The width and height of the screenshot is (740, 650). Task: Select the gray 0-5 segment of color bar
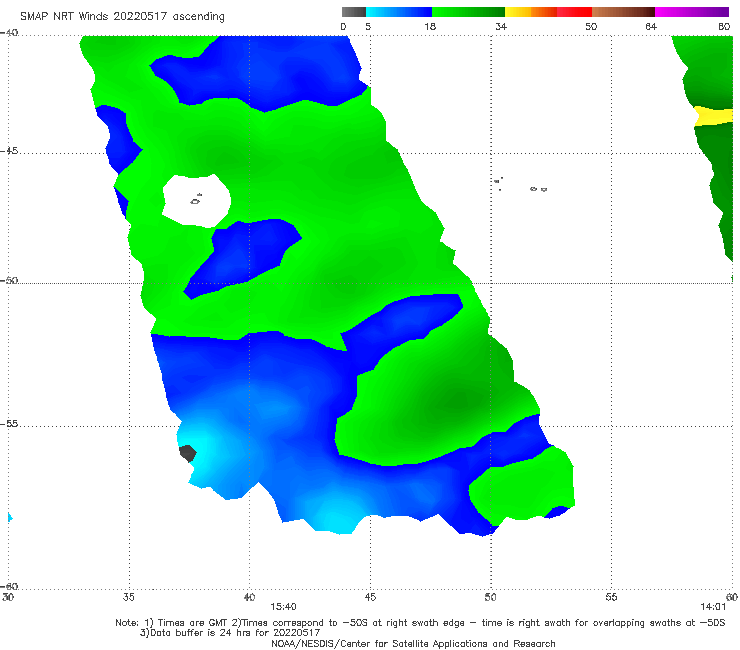coord(353,12)
